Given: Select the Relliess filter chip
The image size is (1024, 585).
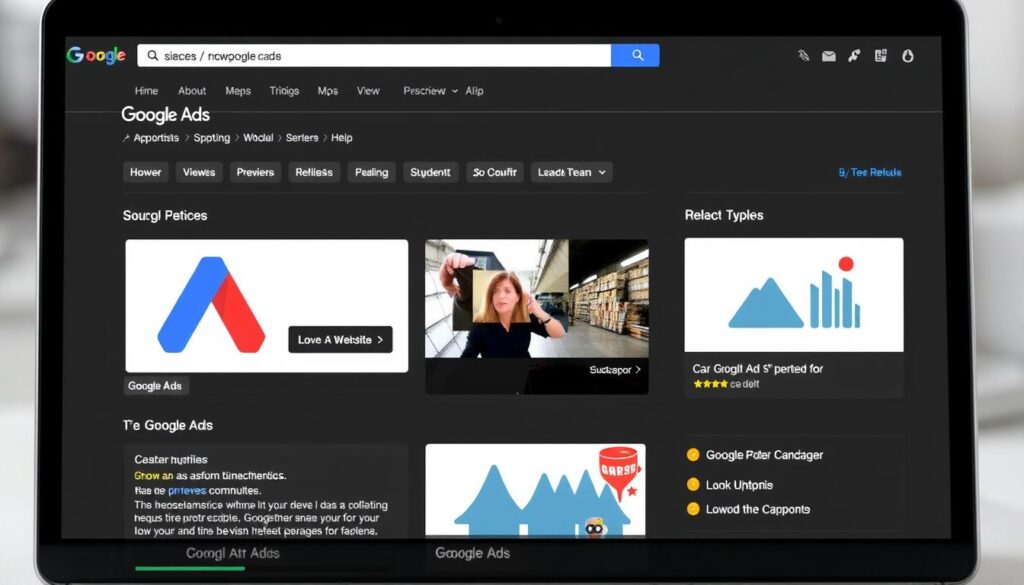Looking at the screenshot, I should point(314,172).
